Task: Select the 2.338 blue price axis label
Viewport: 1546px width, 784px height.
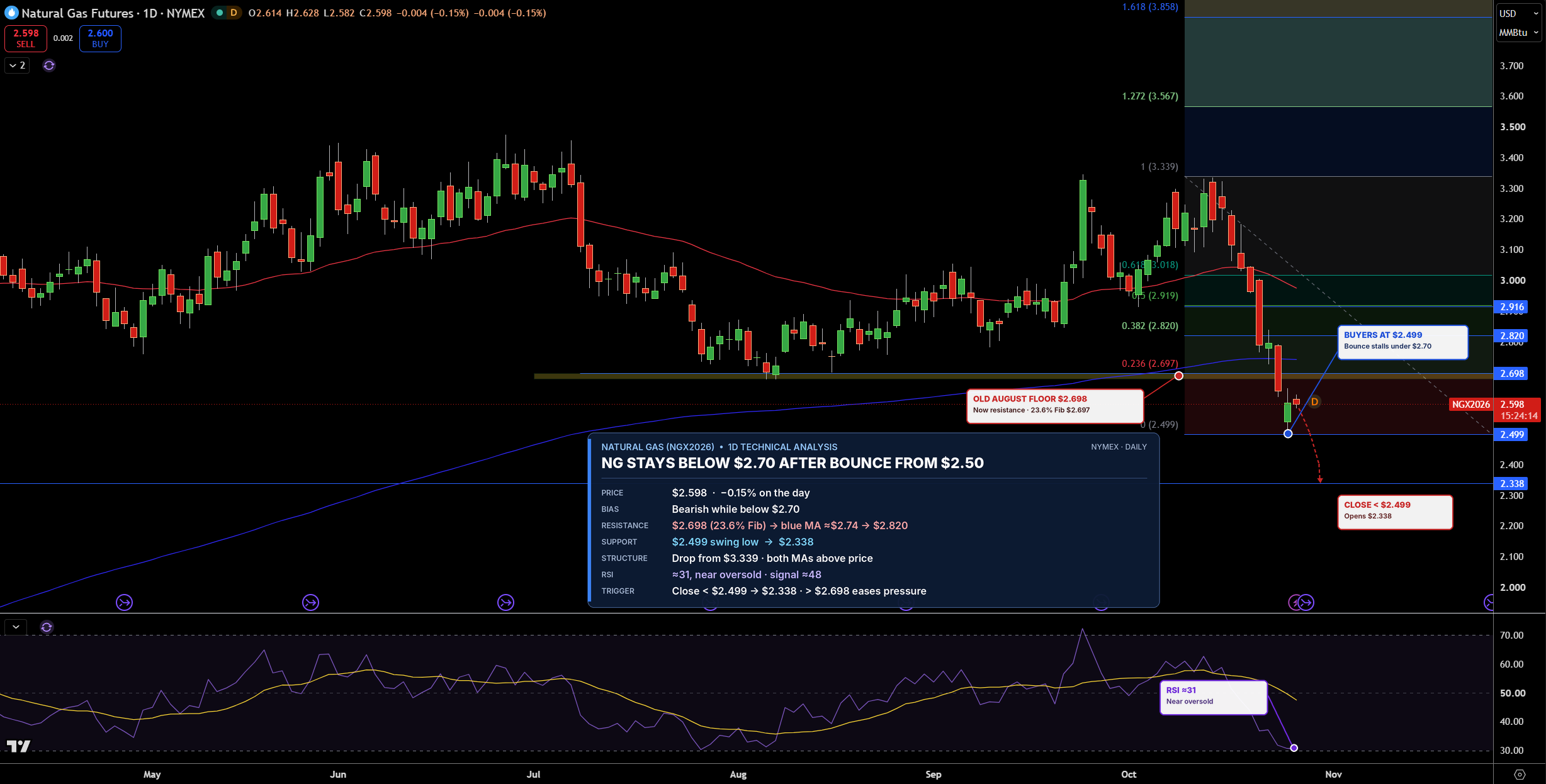Action: coord(1511,483)
